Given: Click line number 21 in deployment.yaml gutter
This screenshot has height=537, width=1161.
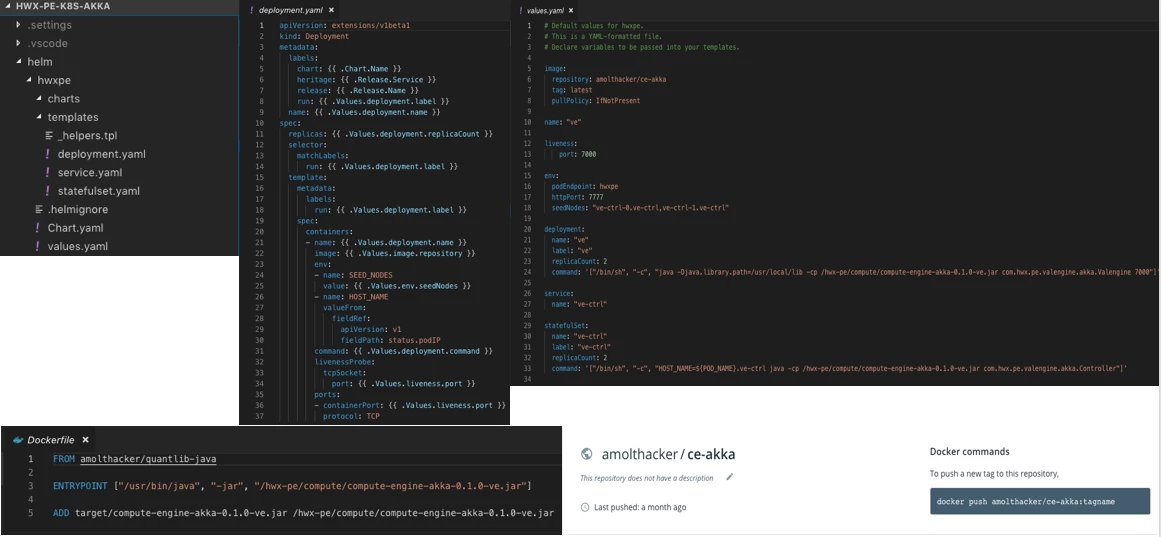Looking at the screenshot, I should (x=261, y=242).
